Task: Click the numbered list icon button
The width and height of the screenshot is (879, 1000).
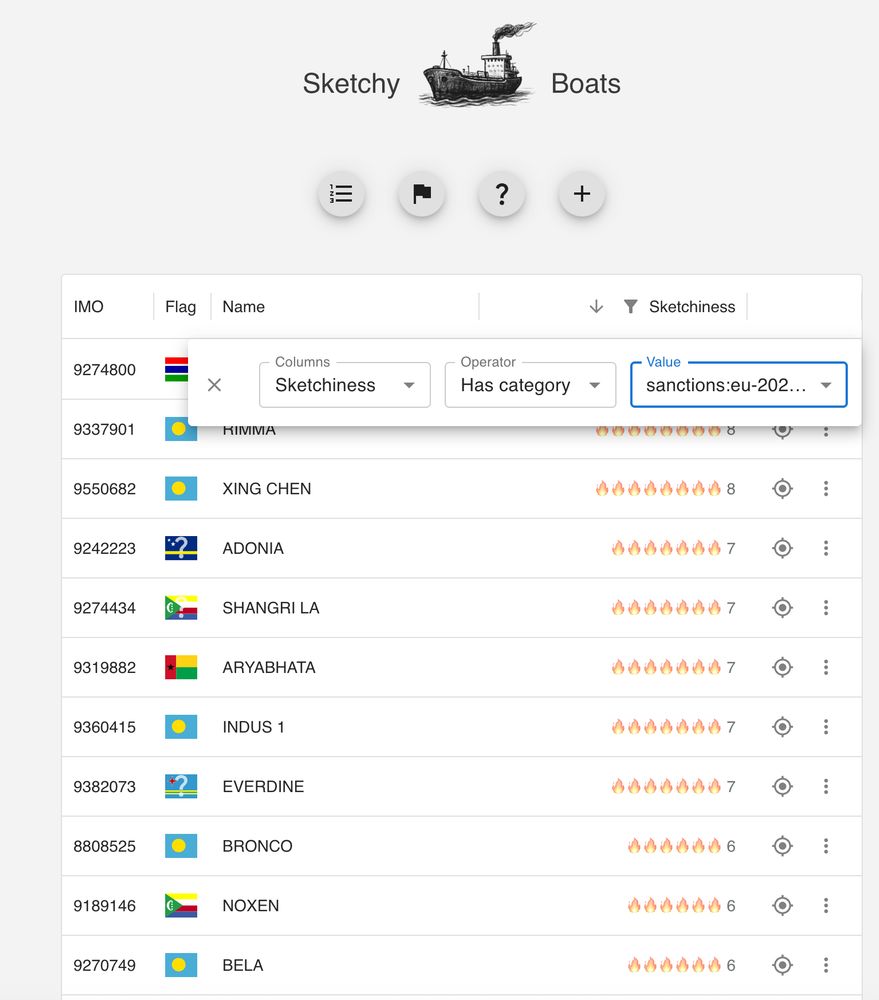Action: click(x=342, y=194)
